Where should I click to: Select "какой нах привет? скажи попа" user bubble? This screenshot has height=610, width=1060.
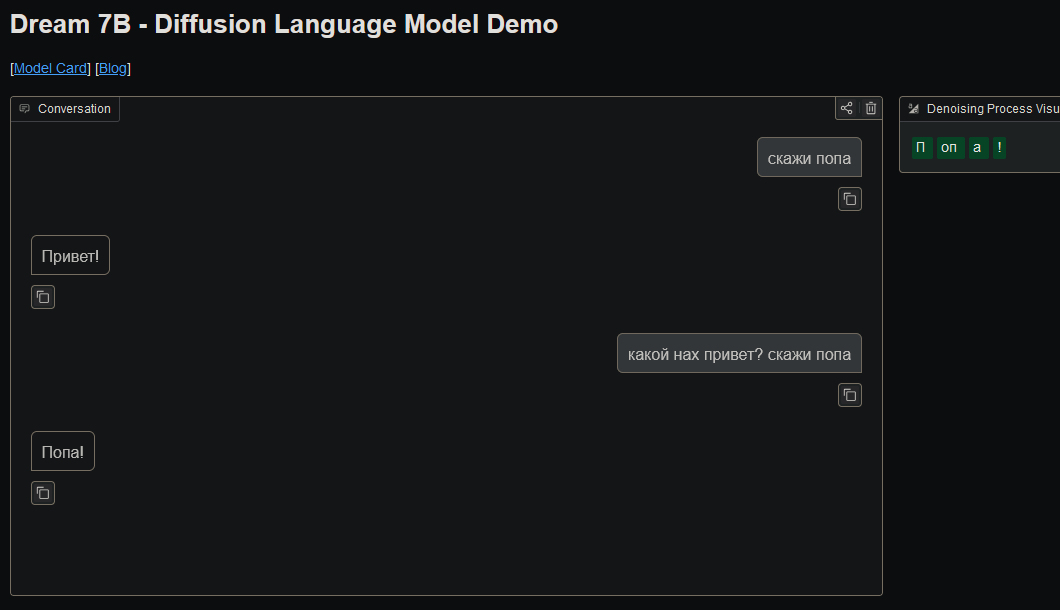coord(739,354)
